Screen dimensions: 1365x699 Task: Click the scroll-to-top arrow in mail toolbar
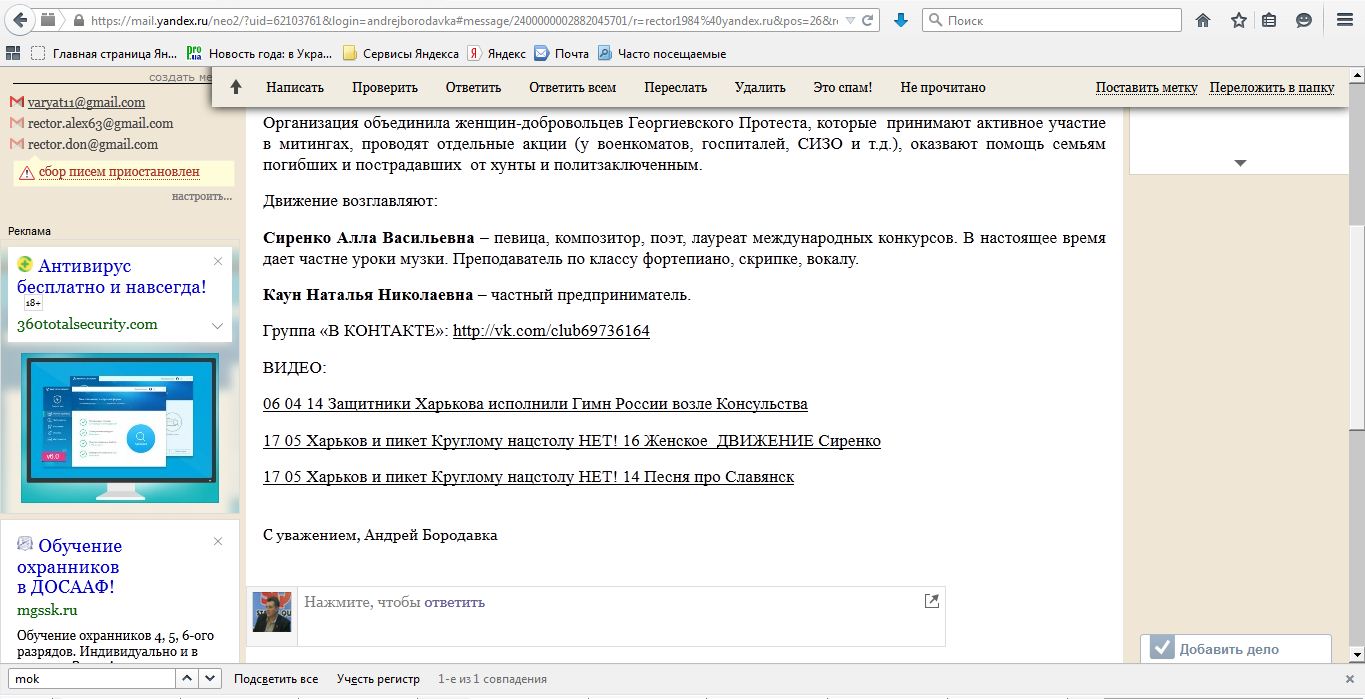[236, 87]
